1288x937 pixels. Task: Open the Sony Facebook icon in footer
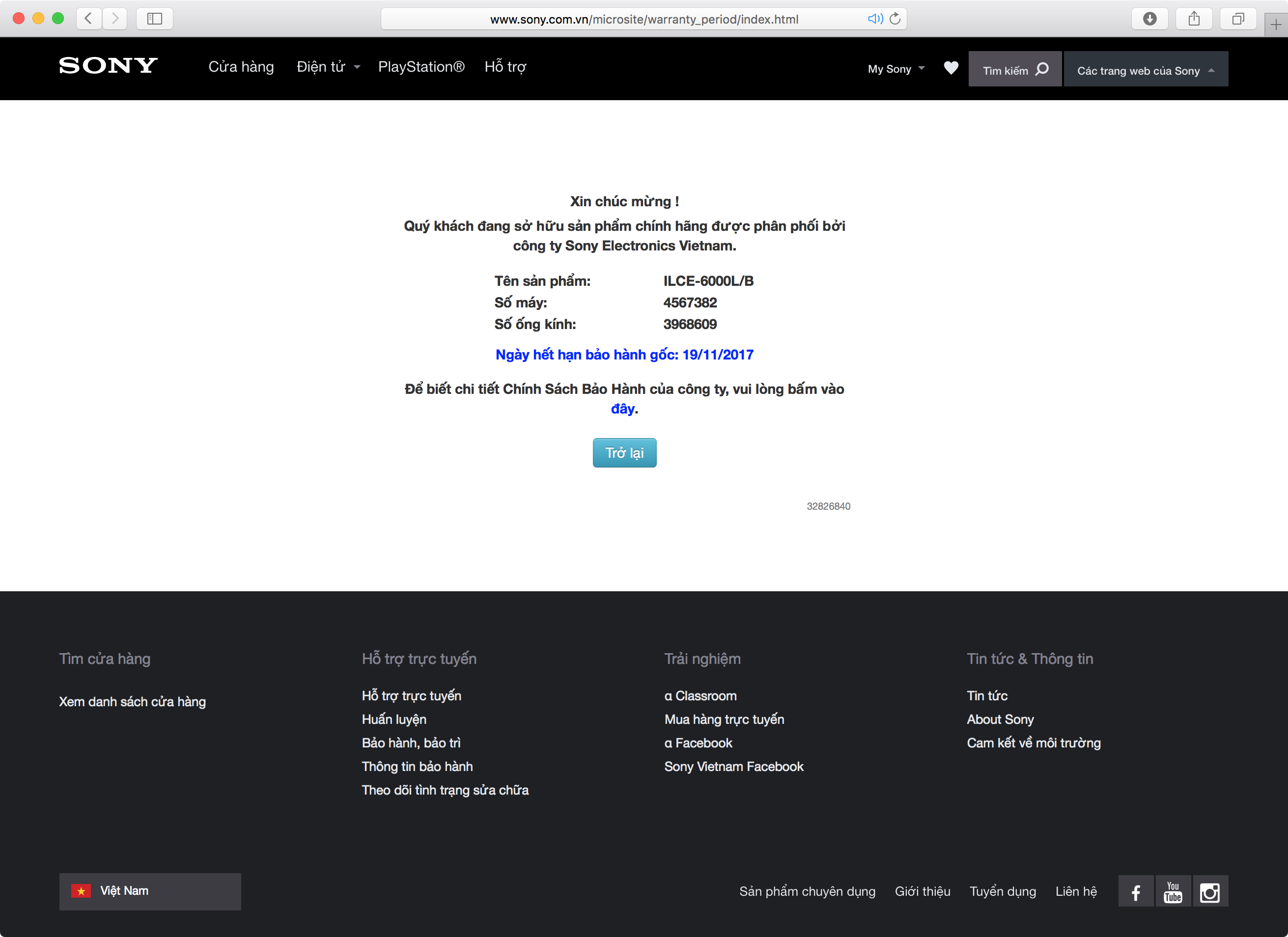click(x=1136, y=891)
